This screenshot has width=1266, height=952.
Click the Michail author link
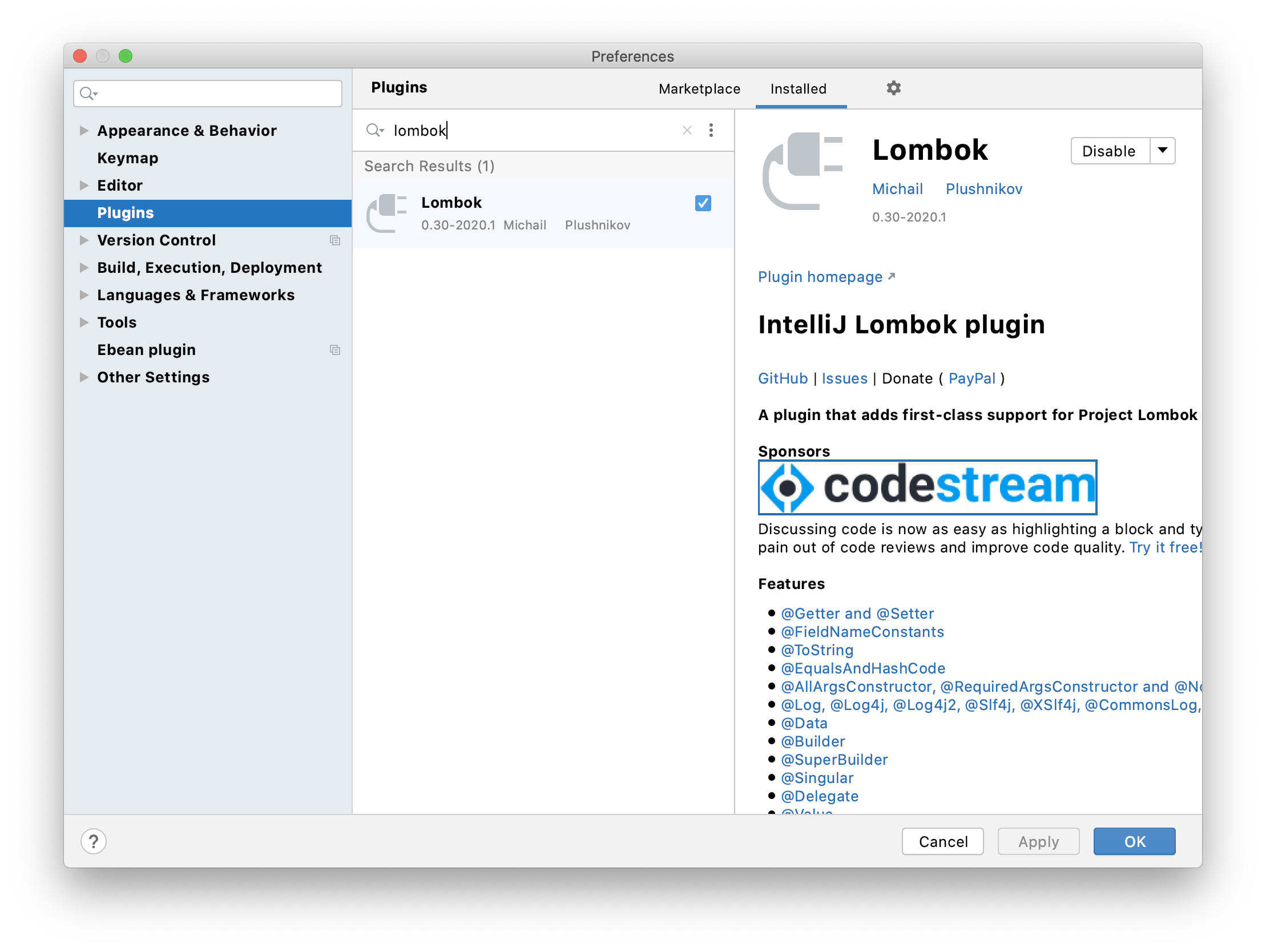897,189
